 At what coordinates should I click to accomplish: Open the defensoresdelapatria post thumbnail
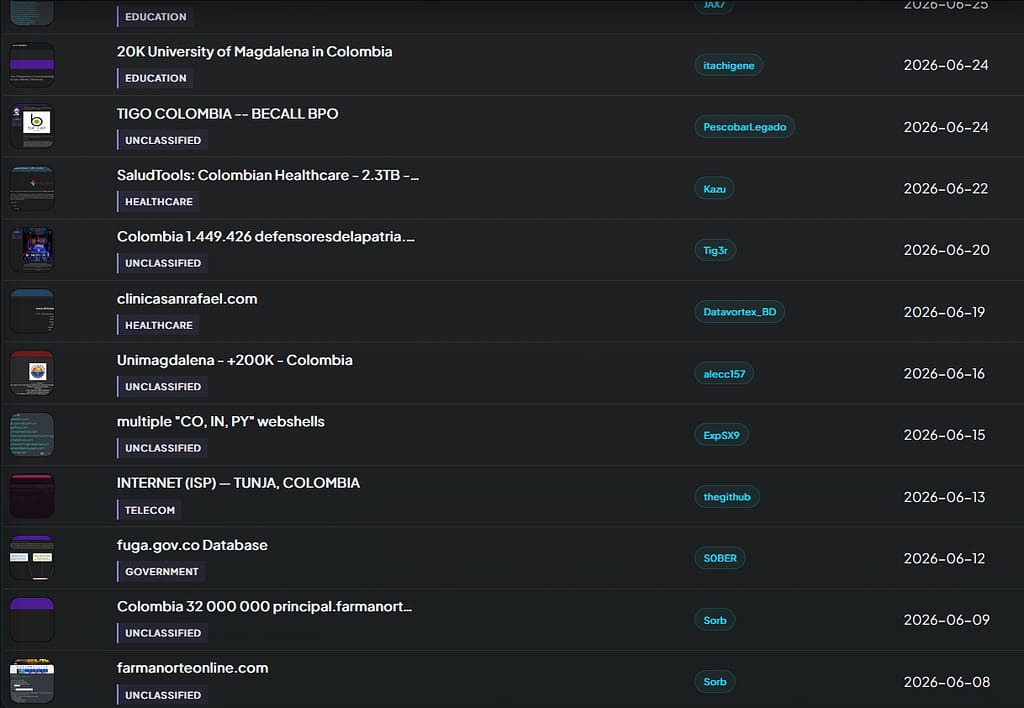pos(32,249)
